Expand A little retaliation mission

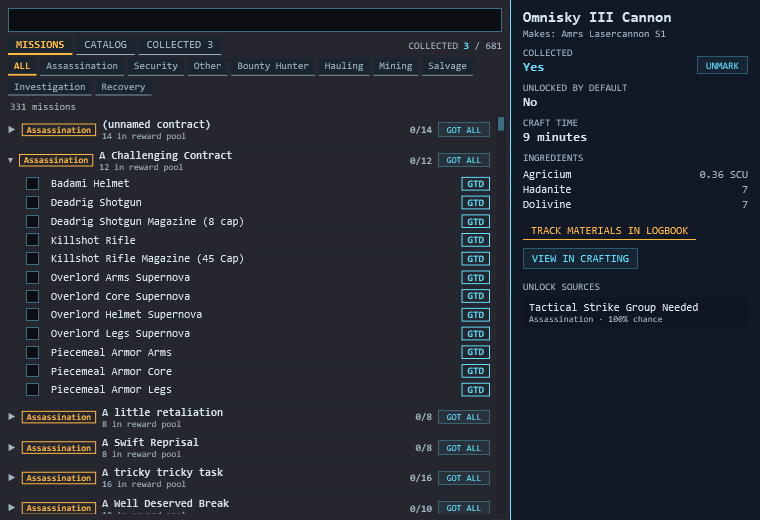point(12,417)
